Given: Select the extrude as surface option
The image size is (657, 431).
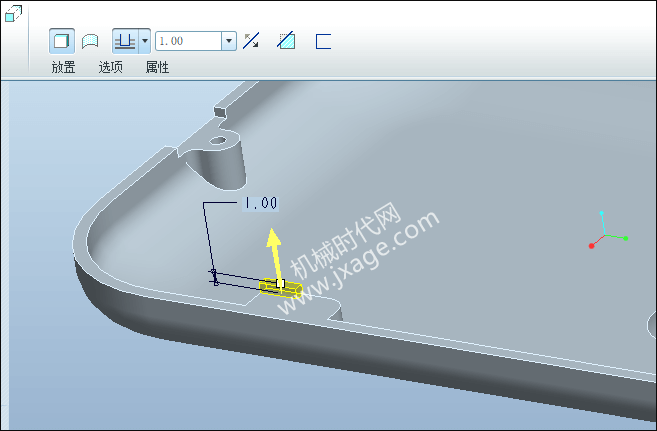Looking at the screenshot, I should (x=90, y=41).
